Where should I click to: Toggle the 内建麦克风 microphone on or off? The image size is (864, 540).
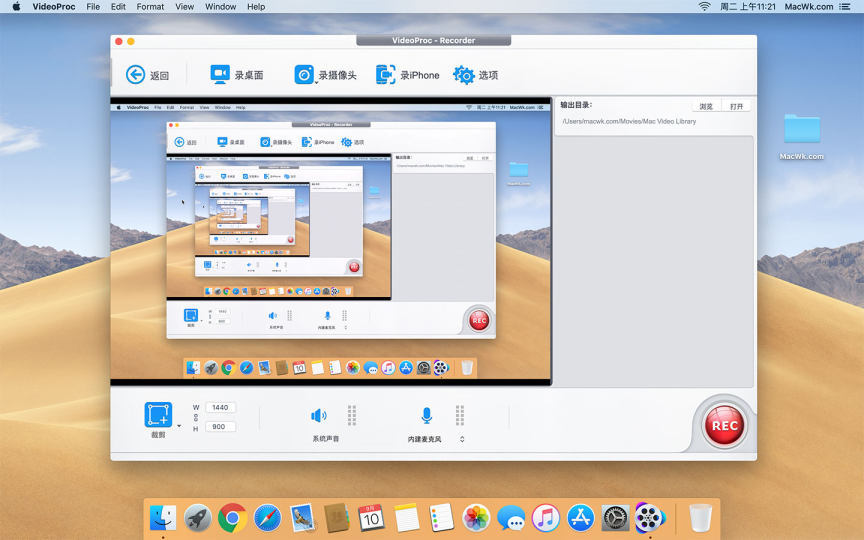(427, 416)
